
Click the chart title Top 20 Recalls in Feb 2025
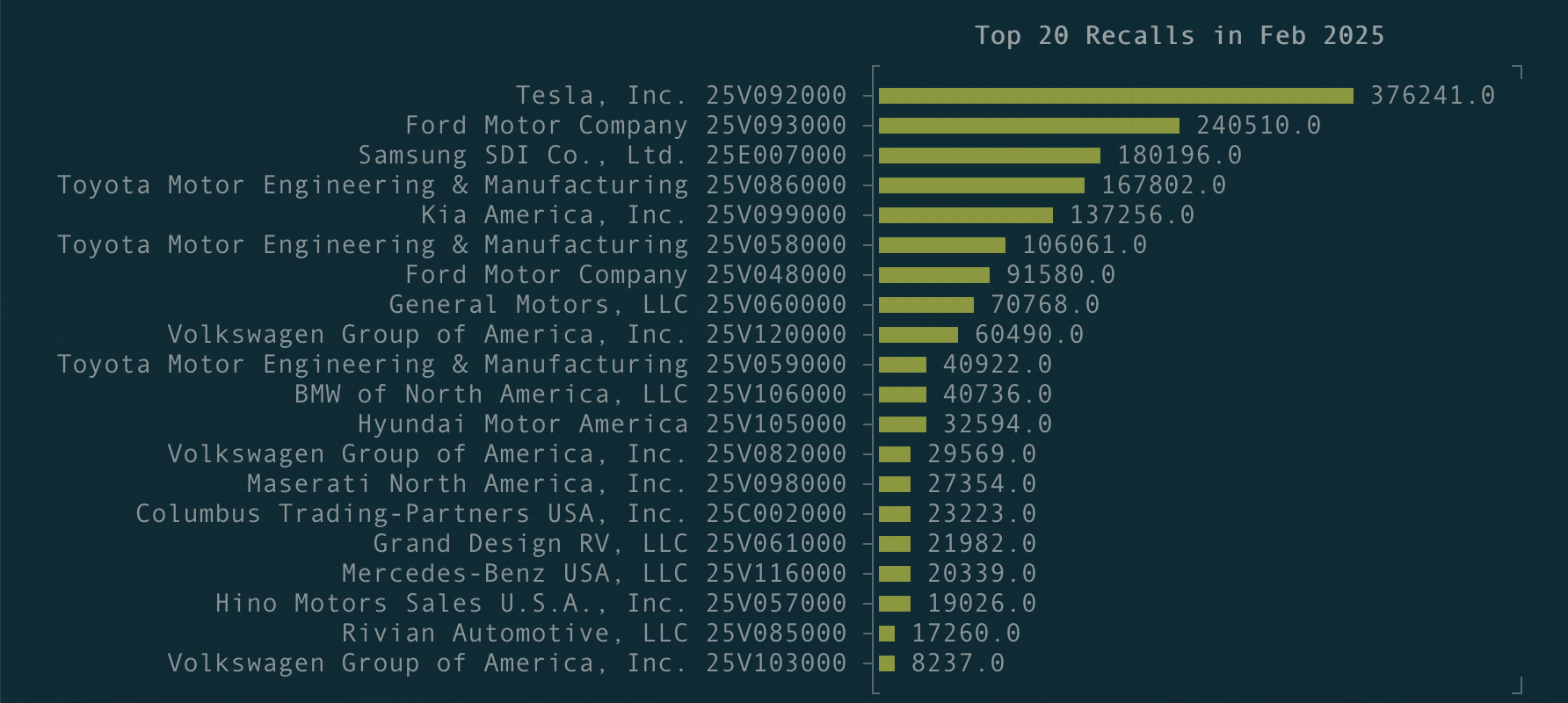coord(1180,35)
